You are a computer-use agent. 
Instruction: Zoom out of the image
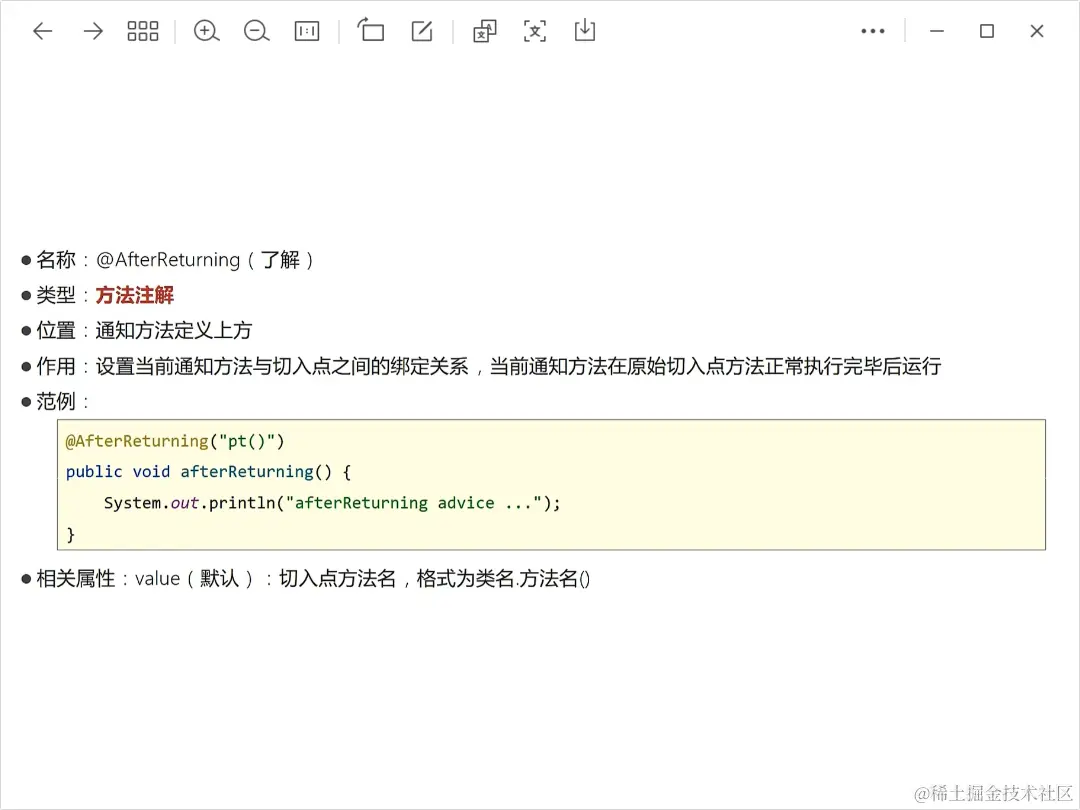pyautogui.click(x=256, y=31)
